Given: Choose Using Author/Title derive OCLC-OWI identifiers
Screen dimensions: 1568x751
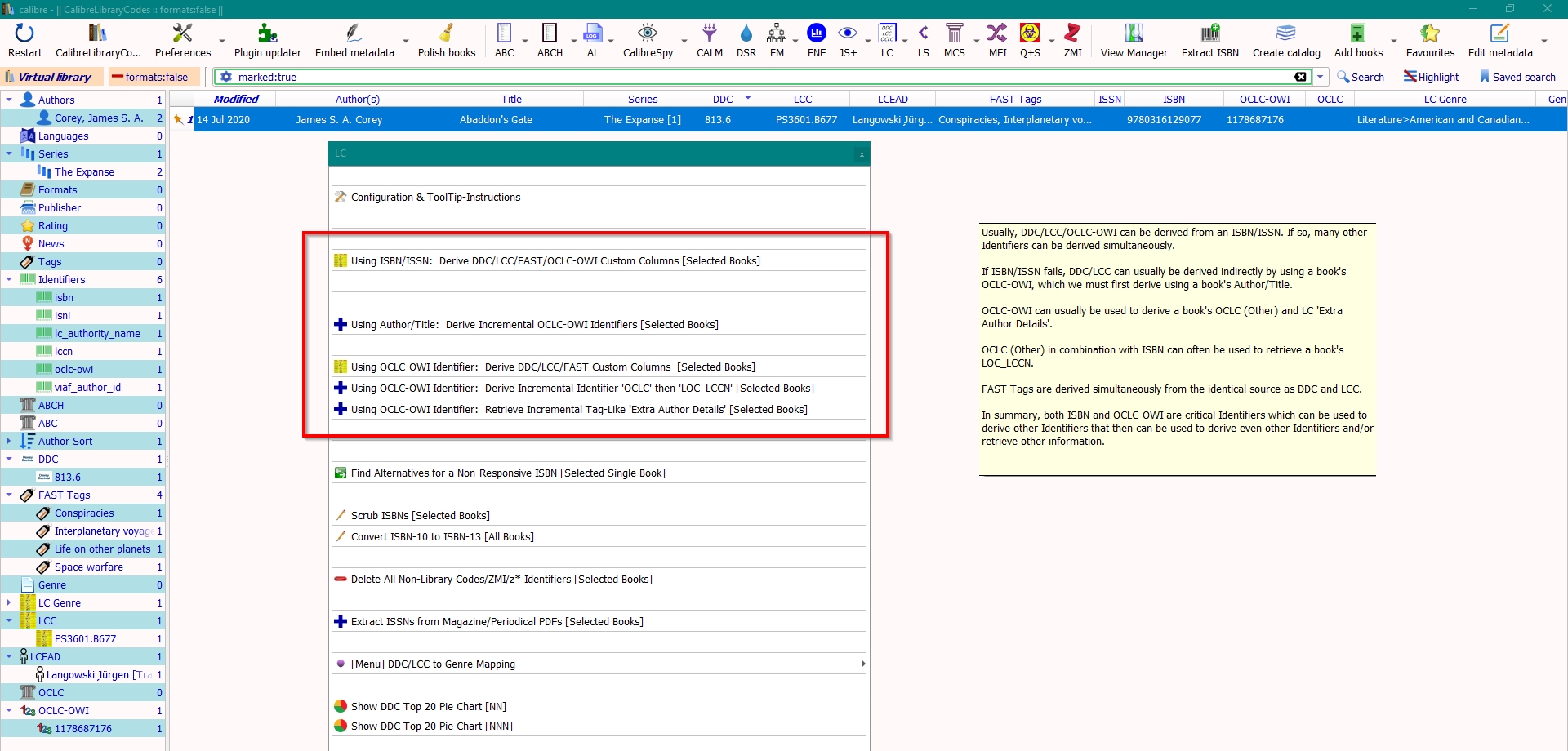Looking at the screenshot, I should (599, 324).
